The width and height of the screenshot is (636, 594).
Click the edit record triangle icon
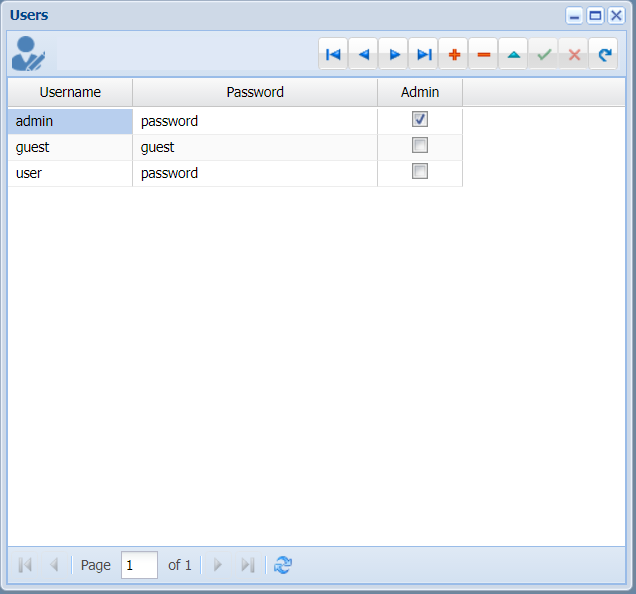(513, 54)
